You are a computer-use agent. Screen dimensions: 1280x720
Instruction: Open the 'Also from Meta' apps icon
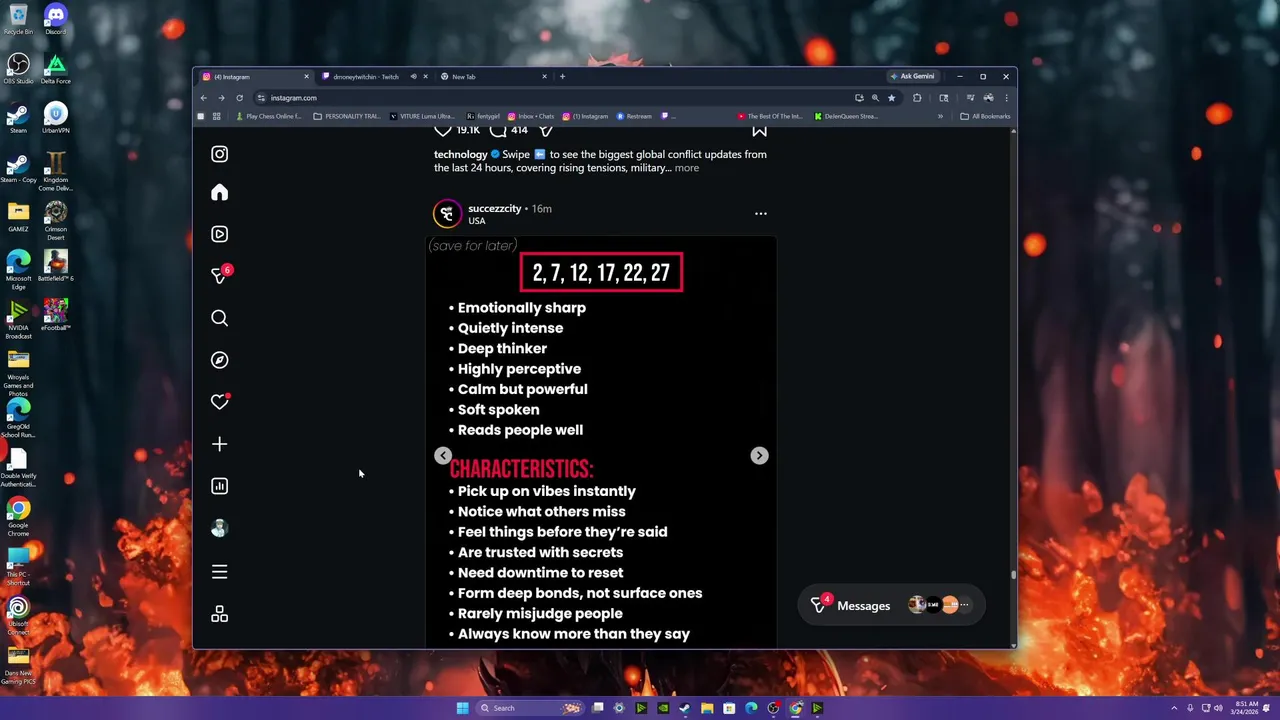pyautogui.click(x=219, y=615)
